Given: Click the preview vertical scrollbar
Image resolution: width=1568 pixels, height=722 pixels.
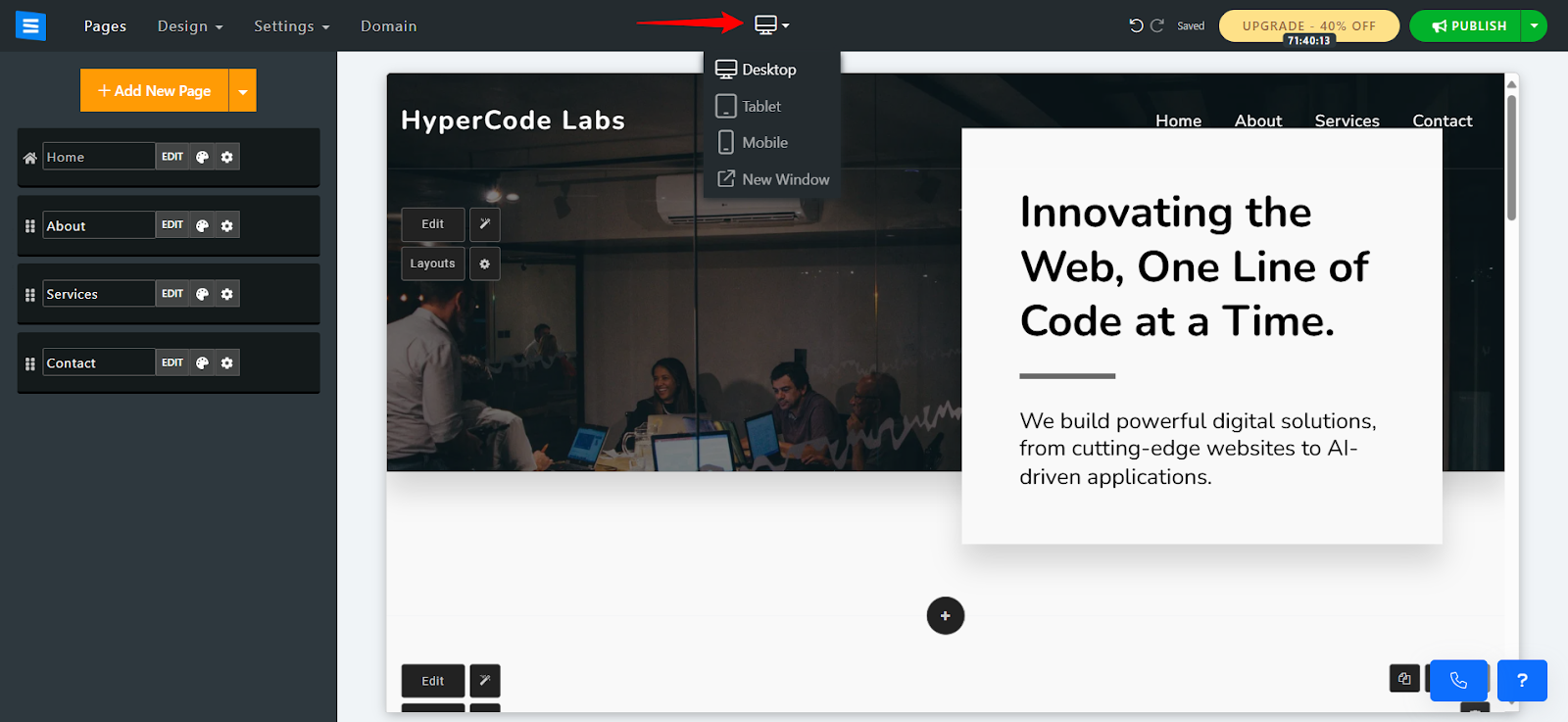Looking at the screenshot, I should [x=1511, y=157].
